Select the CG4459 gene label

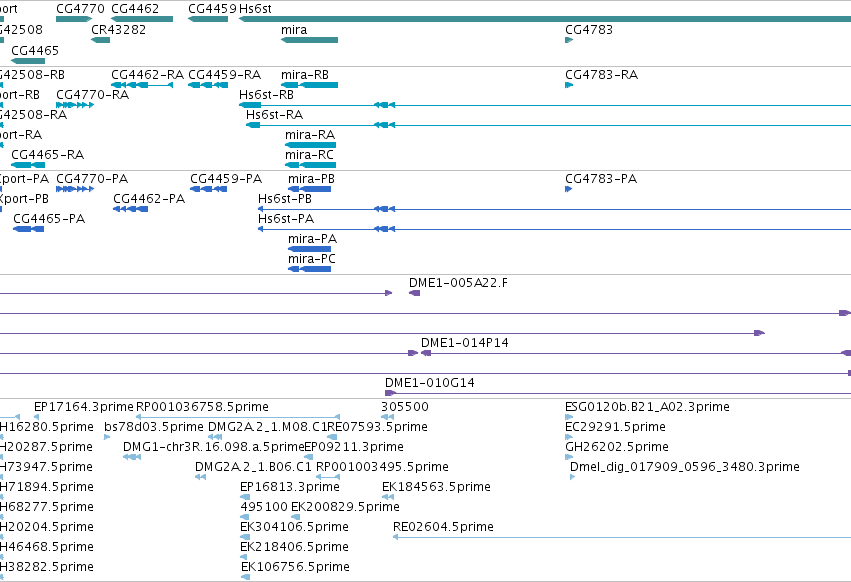tap(213, 9)
